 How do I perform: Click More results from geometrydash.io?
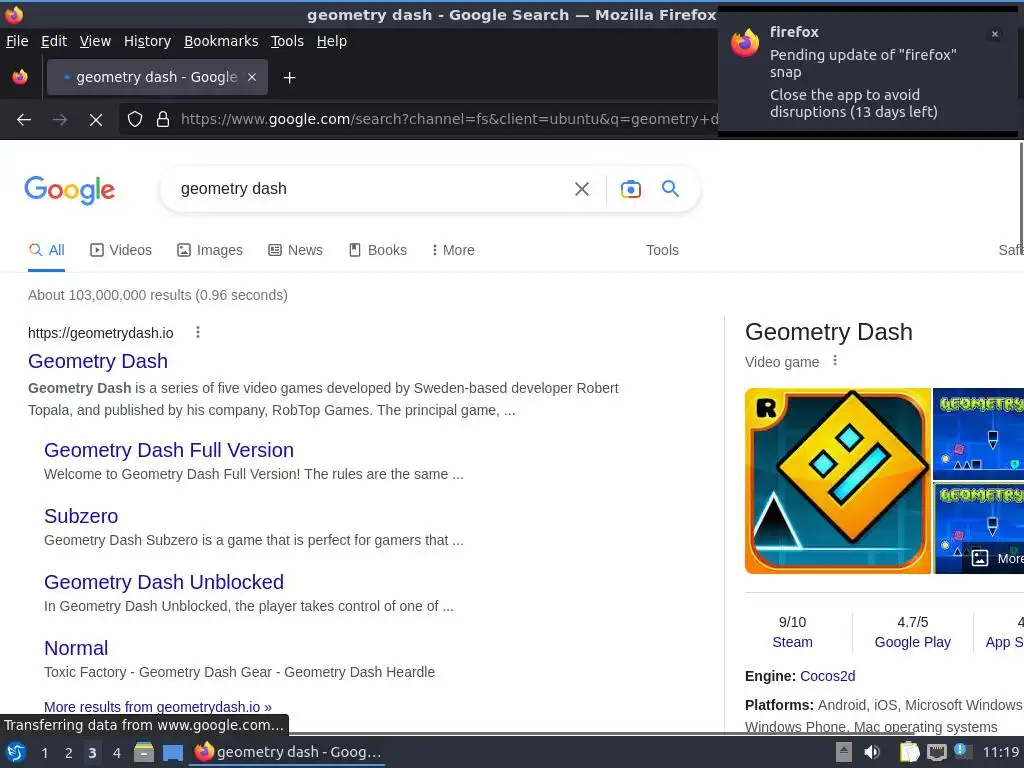tap(157, 707)
